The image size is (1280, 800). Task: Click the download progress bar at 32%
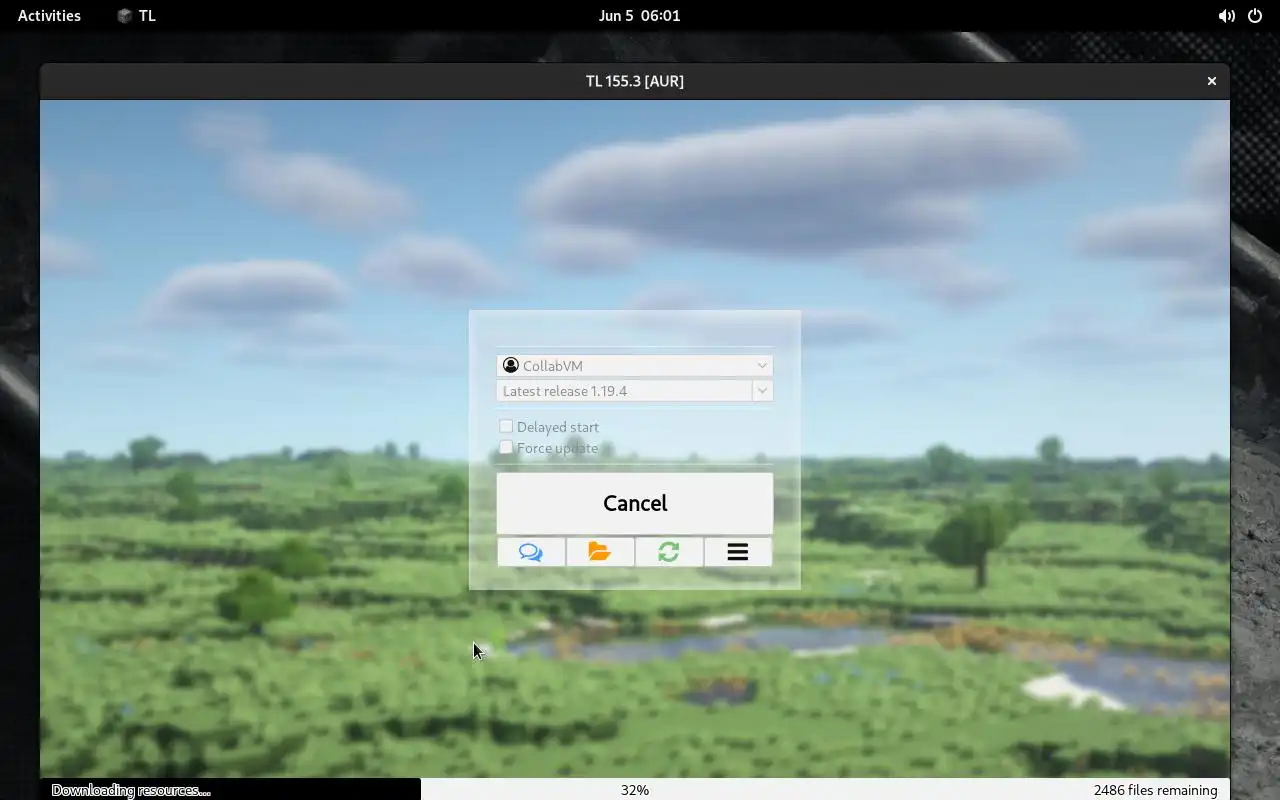click(635, 789)
